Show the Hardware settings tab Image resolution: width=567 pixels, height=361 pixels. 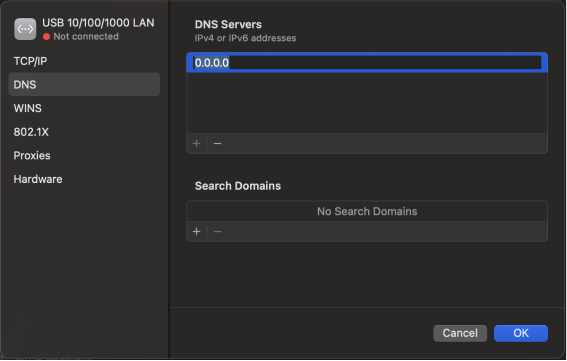coord(84,179)
